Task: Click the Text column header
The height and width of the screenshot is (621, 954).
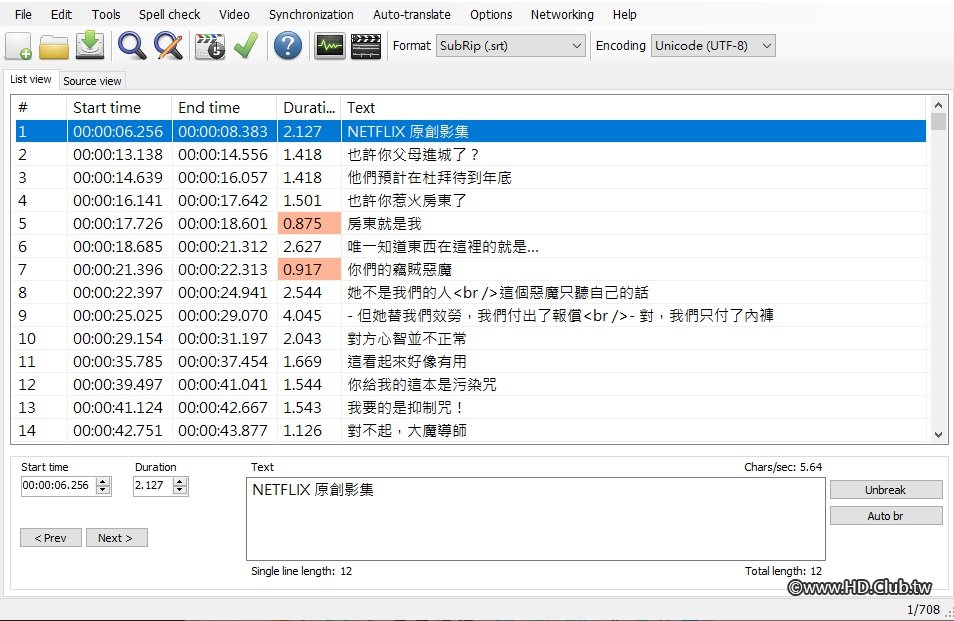Action: coord(633,108)
